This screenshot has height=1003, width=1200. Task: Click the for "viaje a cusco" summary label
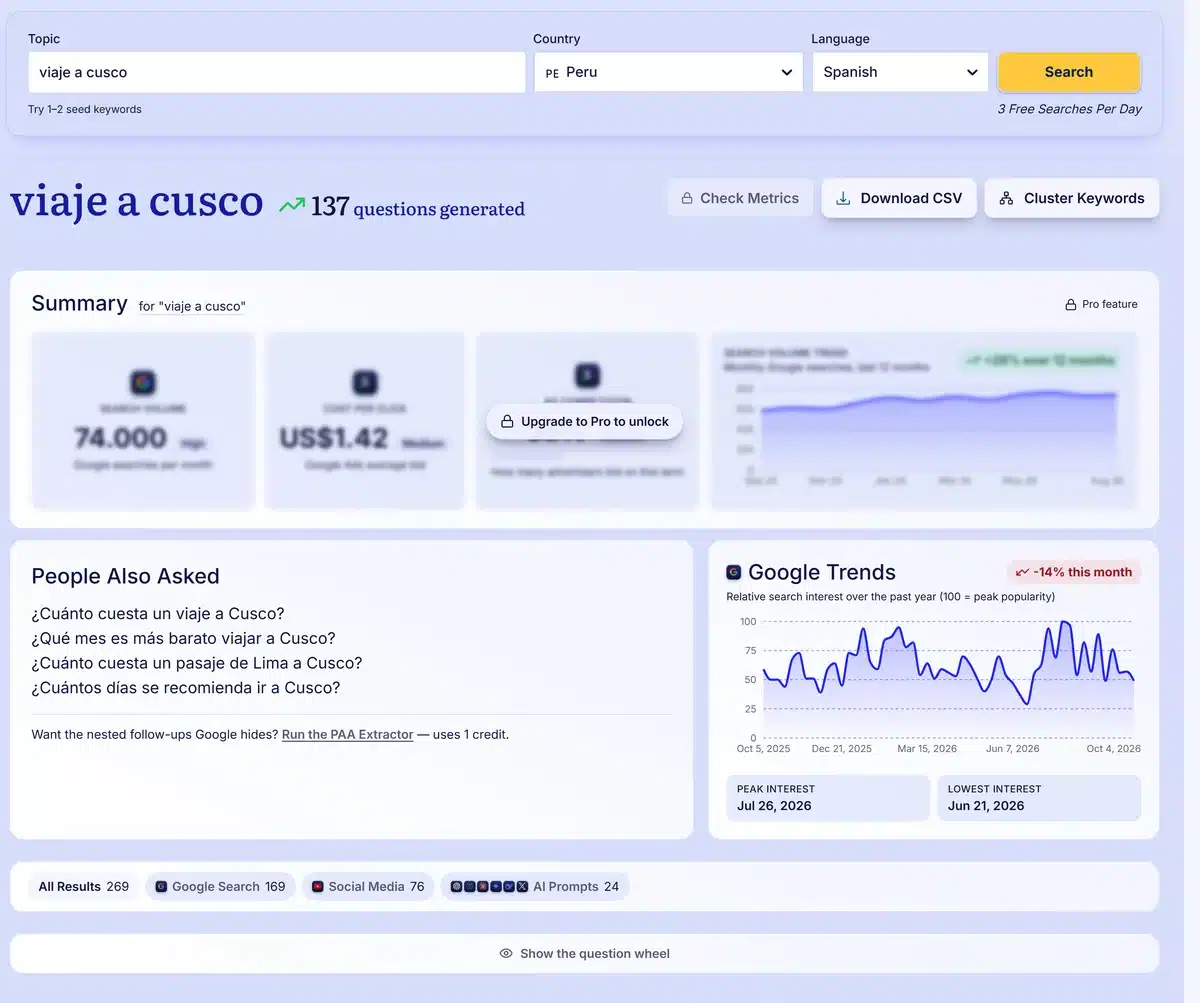point(191,306)
